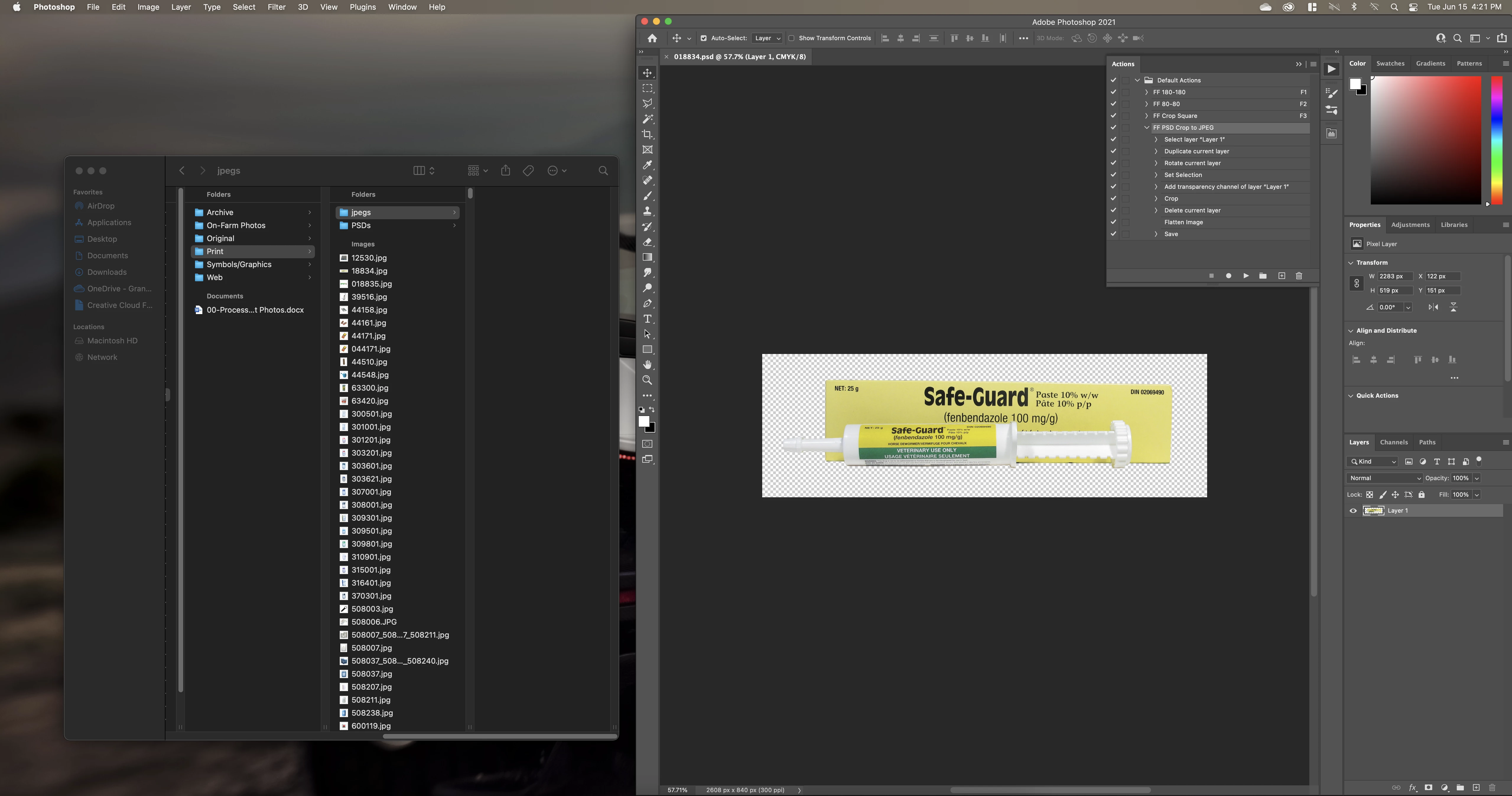This screenshot has height=796, width=1512.
Task: Select the Zoom tool in toolbar
Action: point(647,380)
